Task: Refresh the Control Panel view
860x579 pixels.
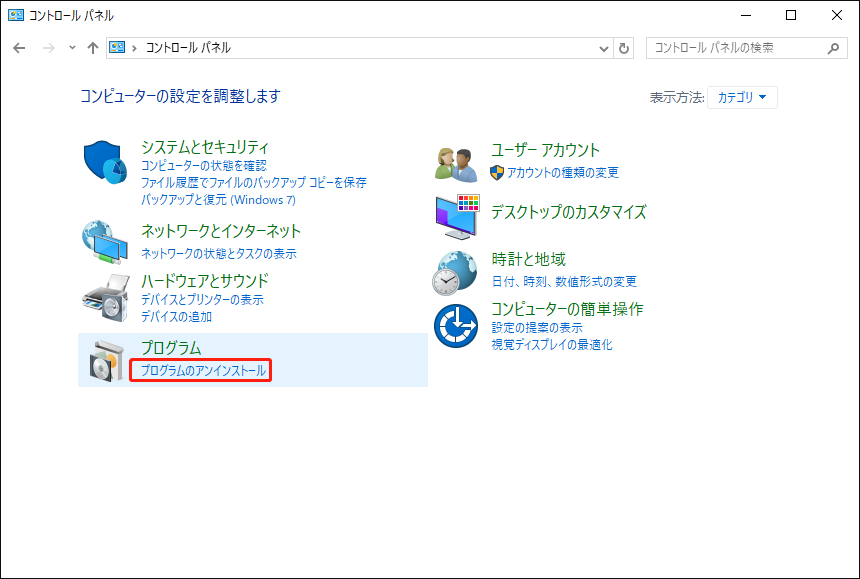Action: pyautogui.click(x=624, y=48)
